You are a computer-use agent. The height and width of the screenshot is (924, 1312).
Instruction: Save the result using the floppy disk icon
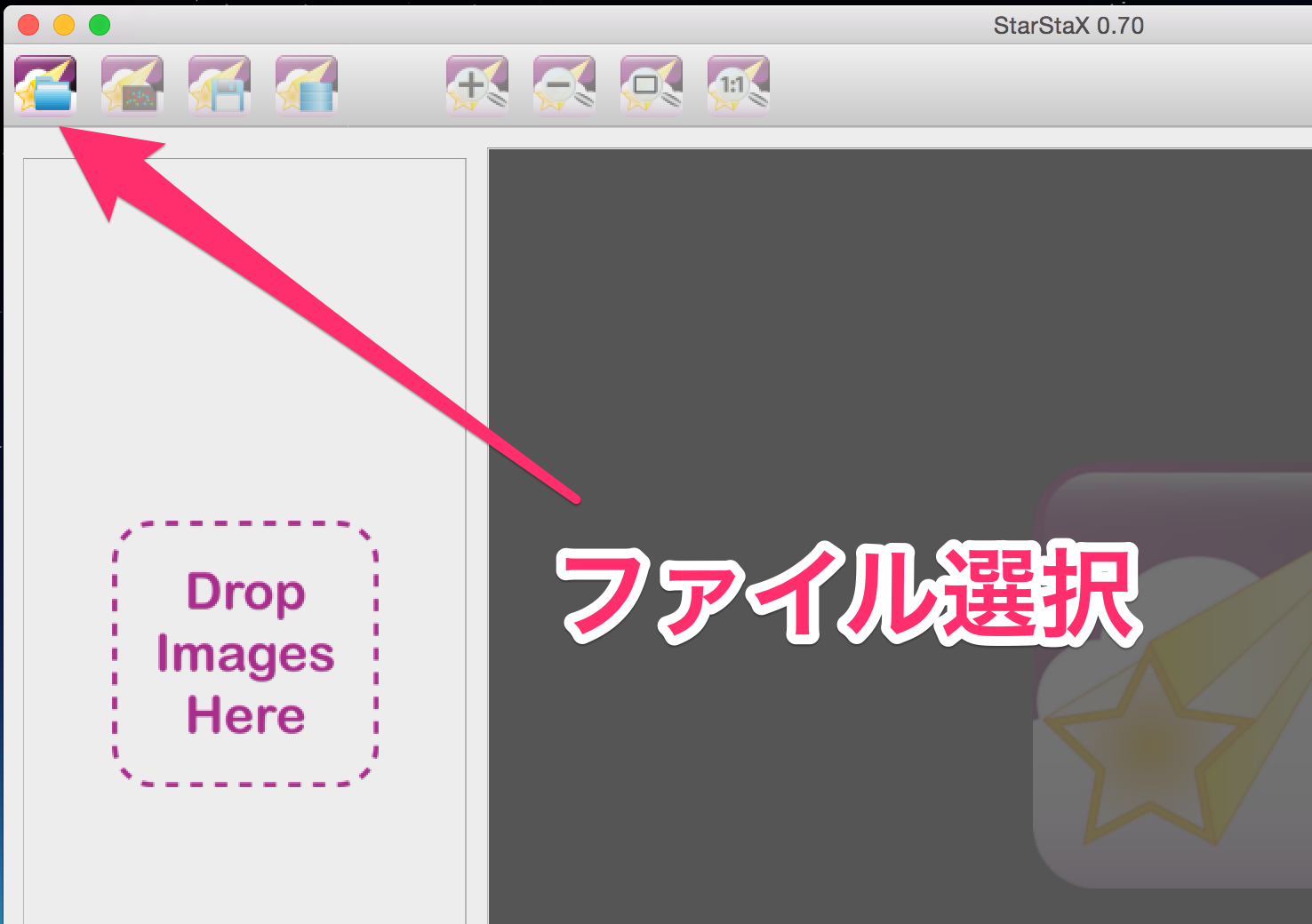pyautogui.click(x=220, y=85)
